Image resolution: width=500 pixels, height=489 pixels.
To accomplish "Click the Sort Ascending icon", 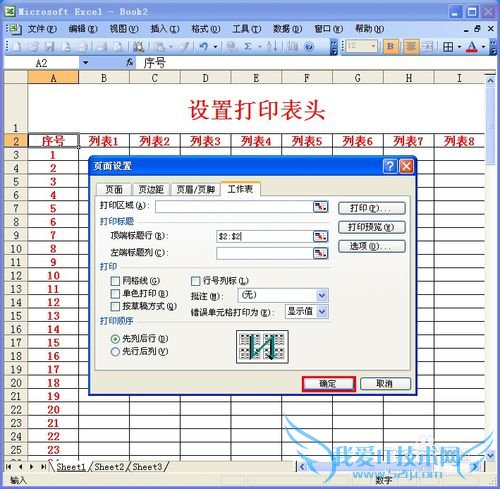I will [272, 47].
